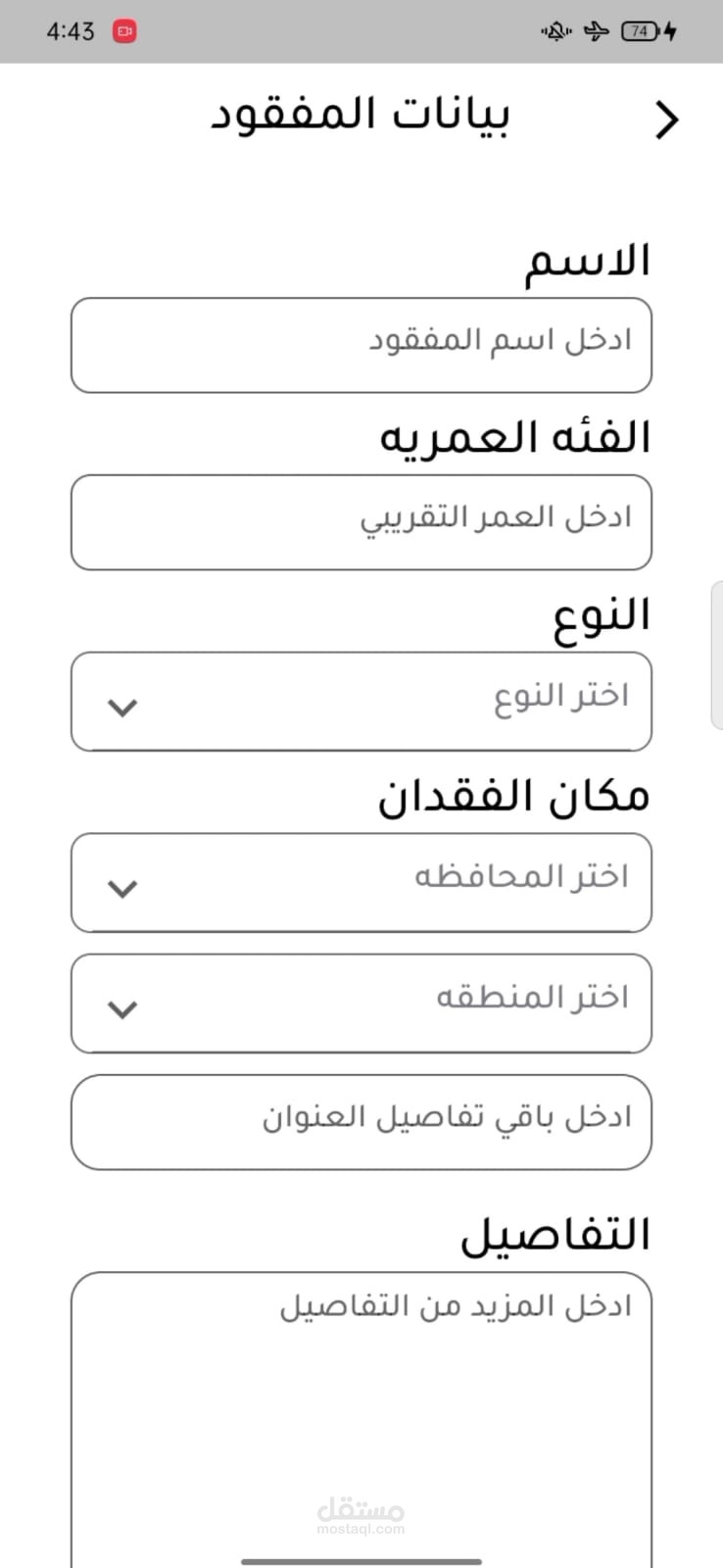This screenshot has width=723, height=1568.
Task: Open the اختر النوع dropdown
Action: click(x=361, y=701)
